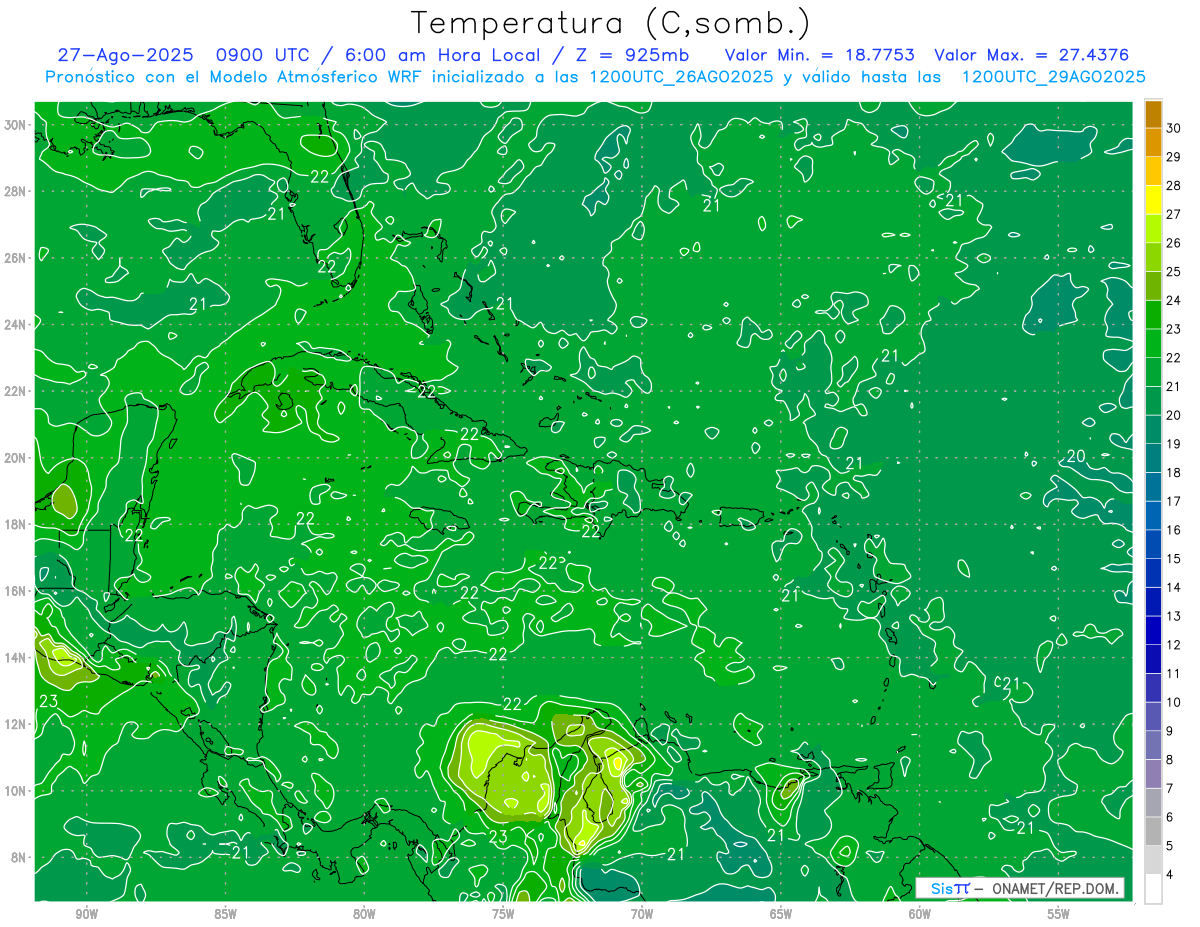Click the legend scale number 18
This screenshot has height=927, width=1200.
1174,473
